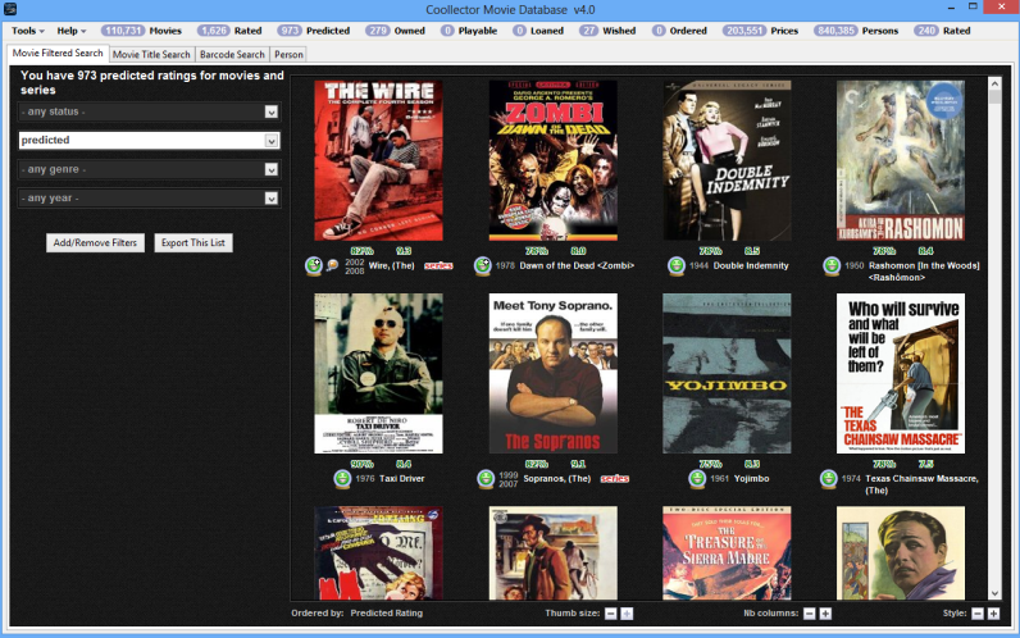1020x638 pixels.
Task: Click green icon beside Texas Chainsaw Massacre
Action: pos(828,479)
